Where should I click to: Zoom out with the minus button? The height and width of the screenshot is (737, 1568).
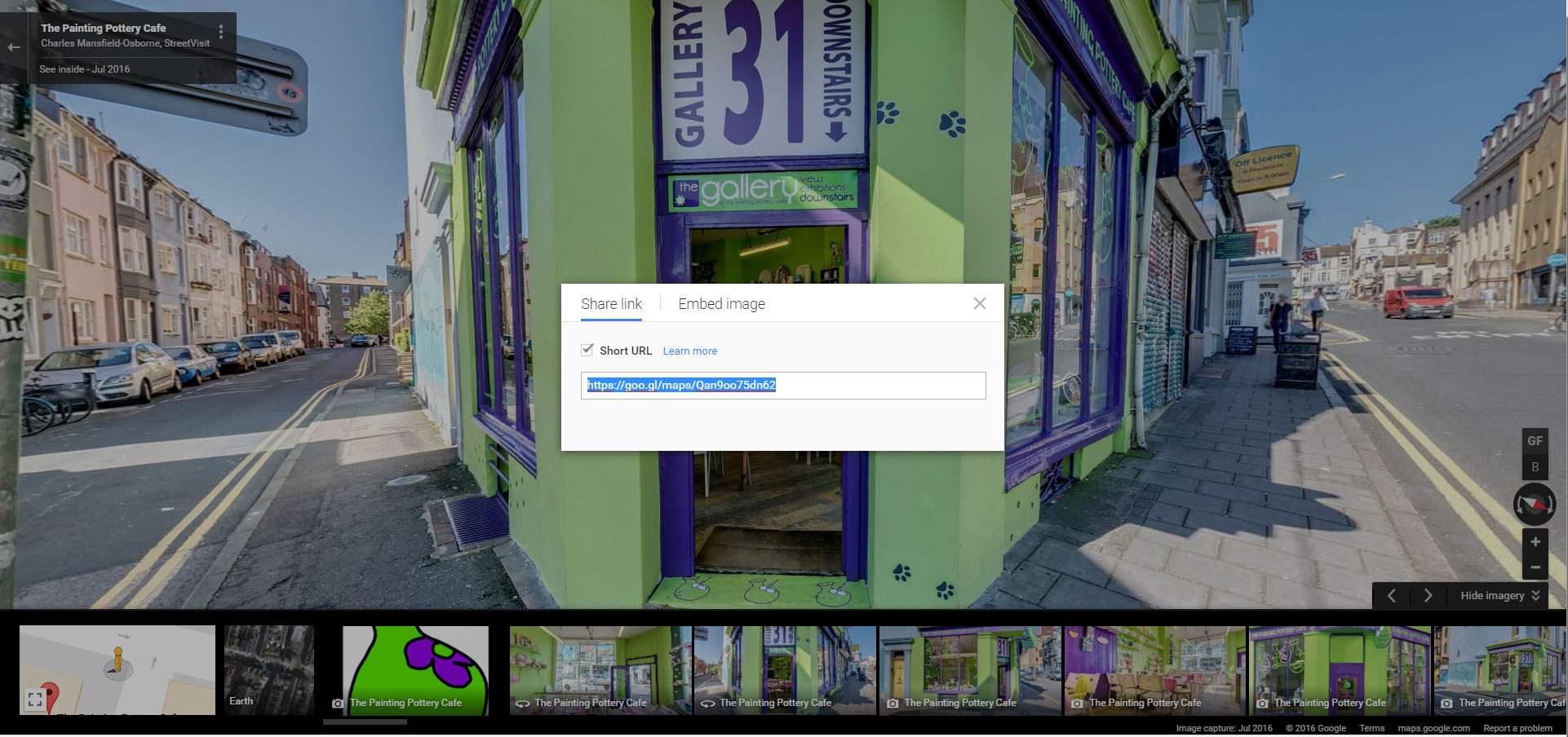point(1535,567)
